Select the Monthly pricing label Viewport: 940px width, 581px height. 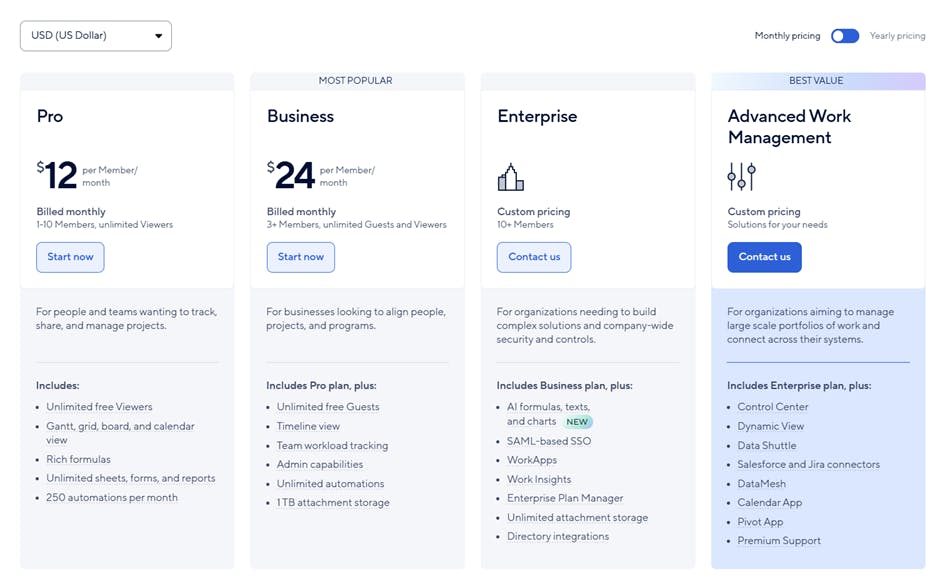[785, 35]
